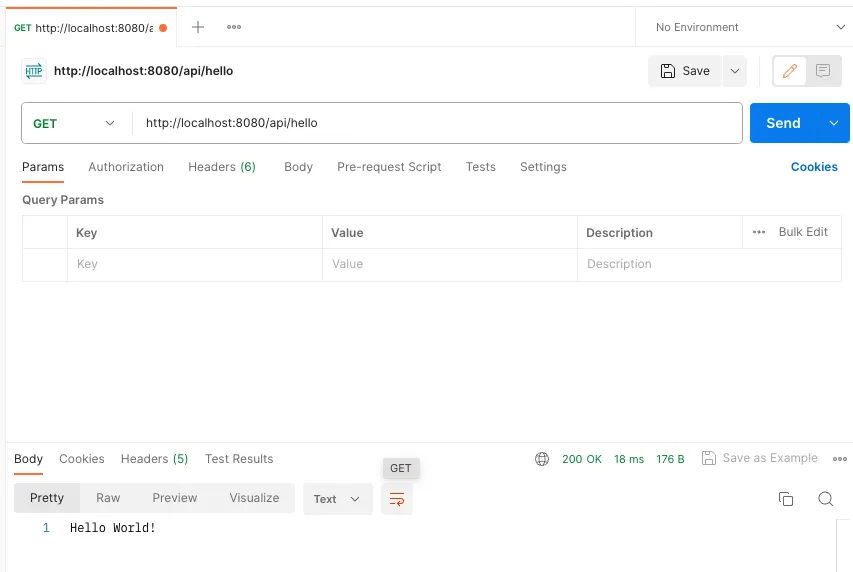This screenshot has width=853, height=572.
Task: Search within the response body
Action: pos(826,499)
